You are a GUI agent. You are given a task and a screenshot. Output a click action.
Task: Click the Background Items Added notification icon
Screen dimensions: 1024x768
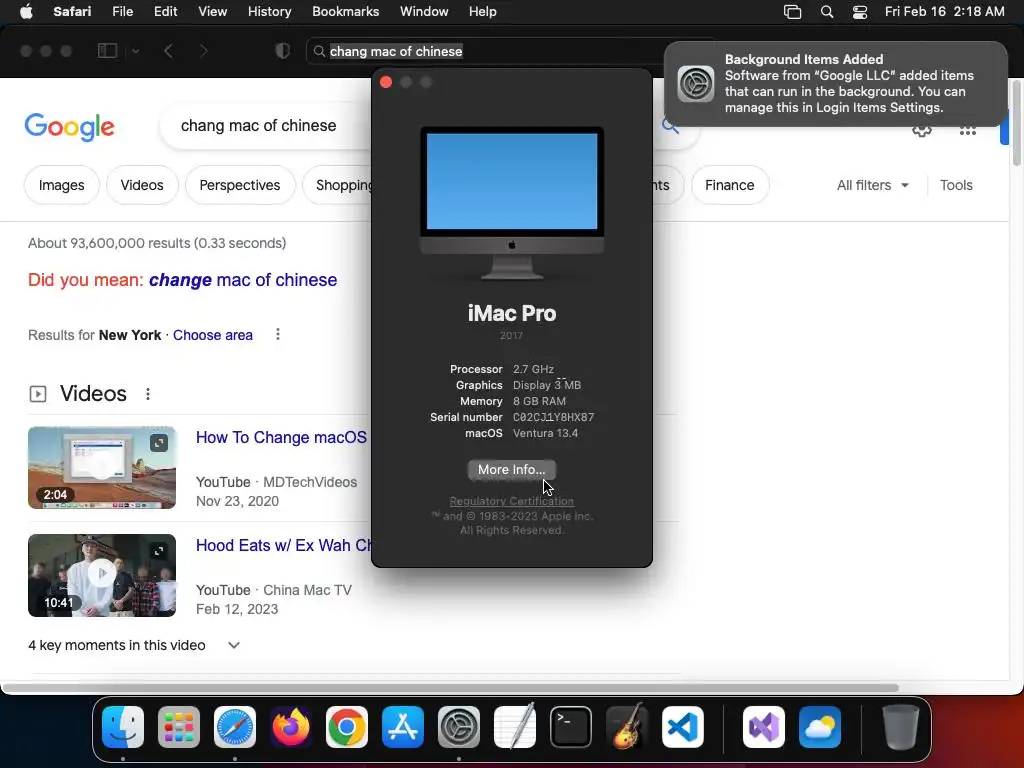696,84
